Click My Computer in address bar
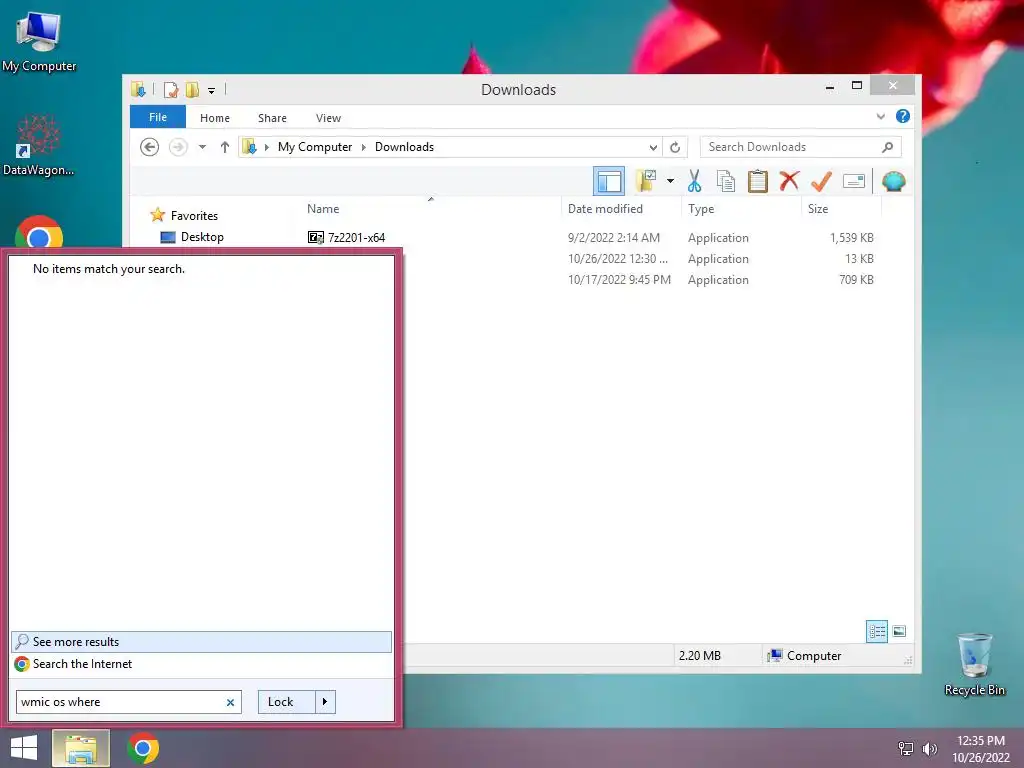Viewport: 1024px width, 768px height. point(315,147)
